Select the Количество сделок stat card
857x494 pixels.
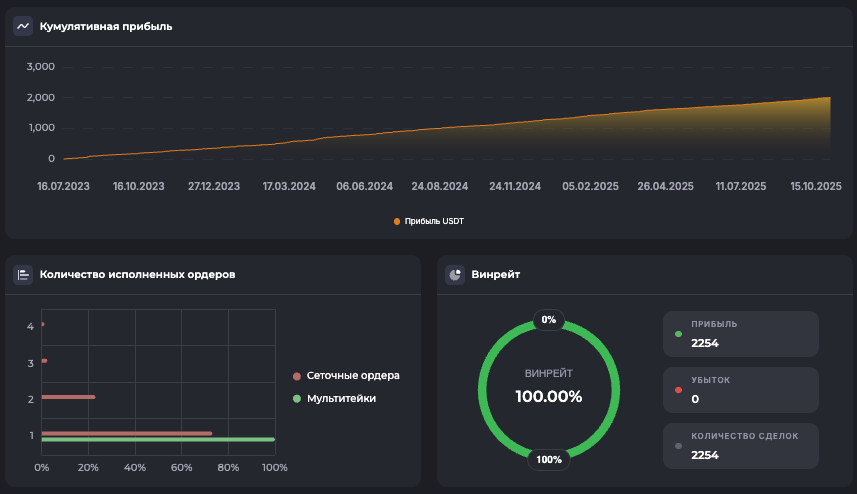pyautogui.click(x=740, y=446)
